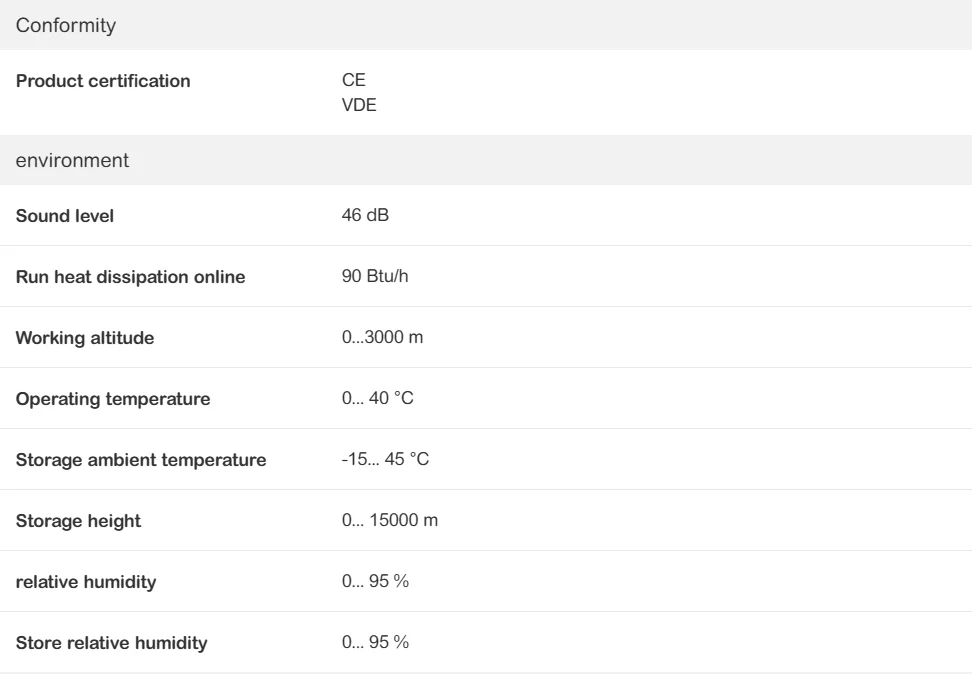
Task: Click the Conformity section header
Action: 67,26
